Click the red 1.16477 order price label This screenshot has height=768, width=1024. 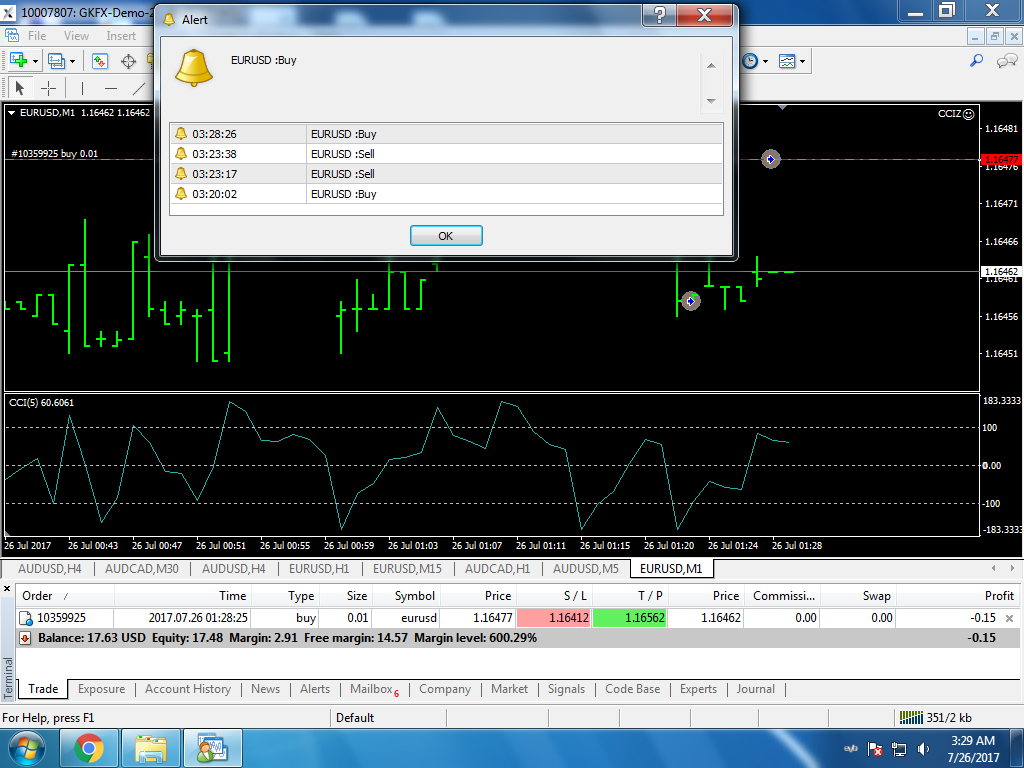1000,159
